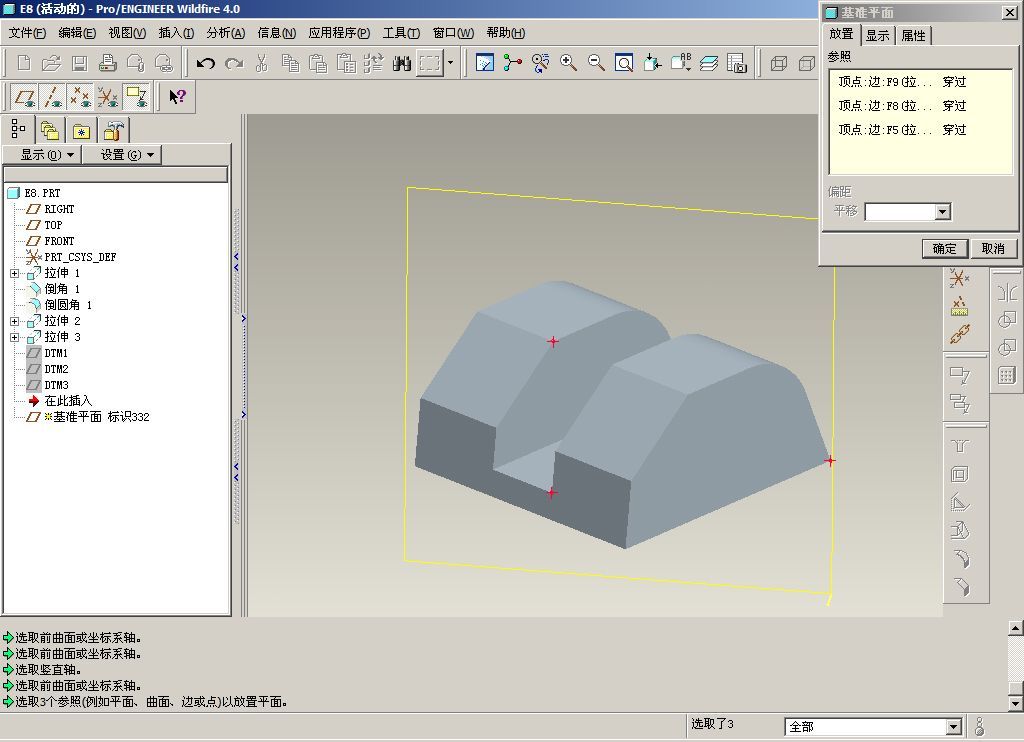This screenshot has width=1024, height=742.
Task: Click the datum coordinate system tool icon
Action: (x=959, y=278)
